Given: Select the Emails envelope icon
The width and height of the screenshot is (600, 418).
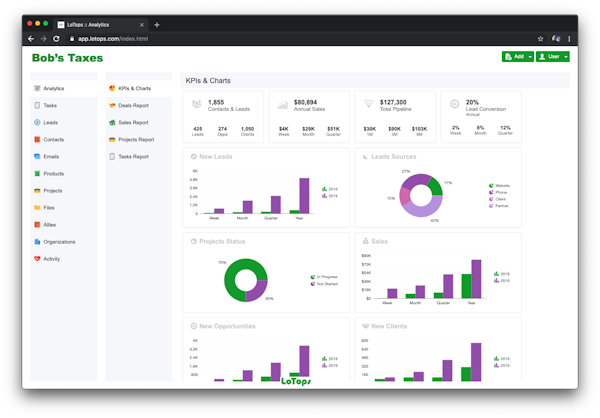Looking at the screenshot, I should point(37,156).
